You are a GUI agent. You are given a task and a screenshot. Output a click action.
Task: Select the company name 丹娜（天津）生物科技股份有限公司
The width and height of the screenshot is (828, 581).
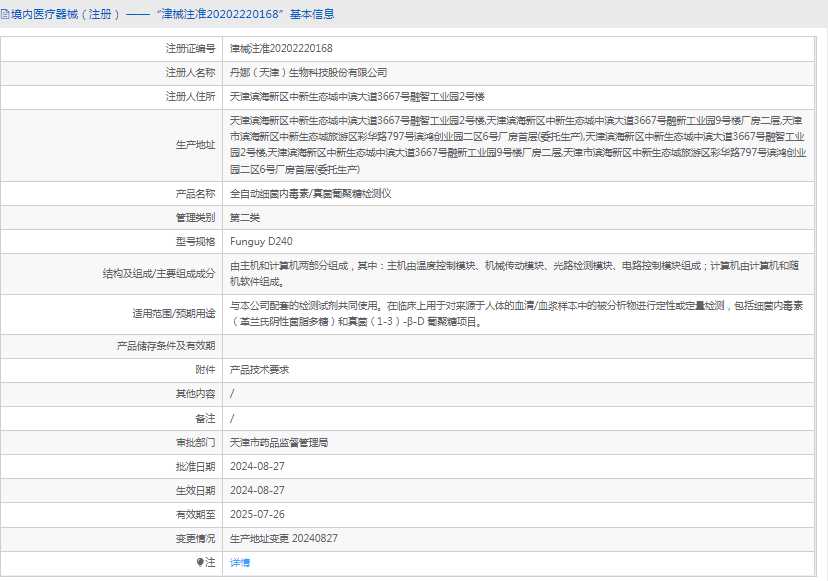pos(308,73)
